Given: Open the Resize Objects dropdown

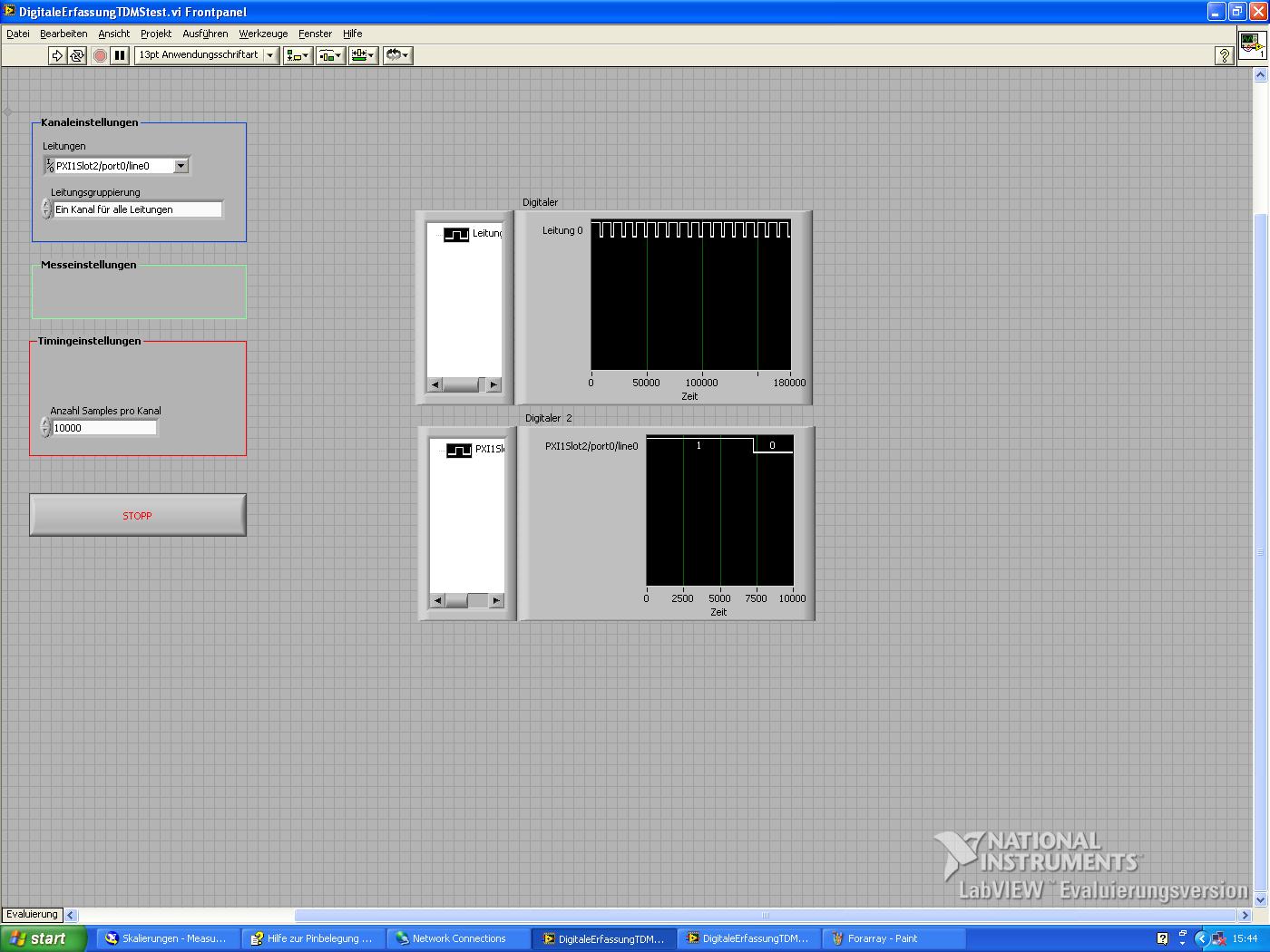Looking at the screenshot, I should [x=363, y=55].
